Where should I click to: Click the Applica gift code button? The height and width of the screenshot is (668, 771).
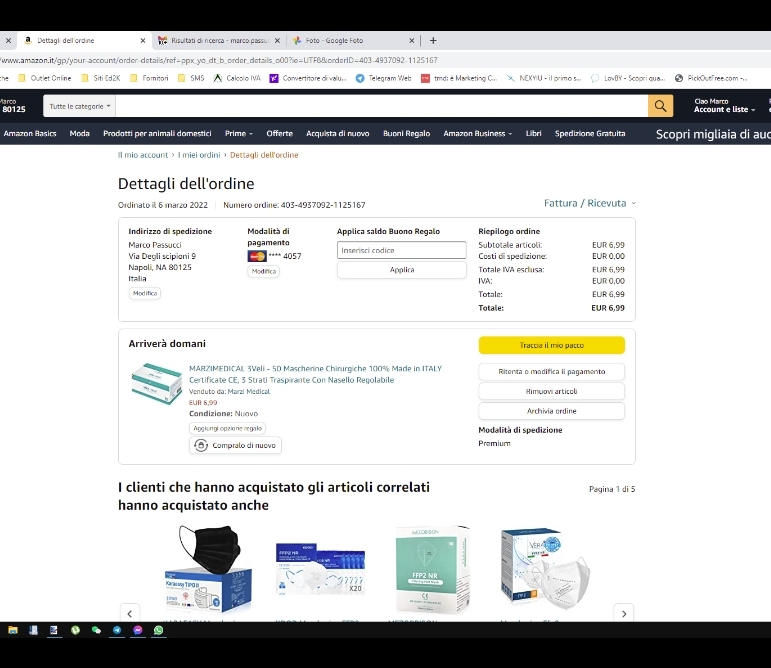(x=402, y=270)
